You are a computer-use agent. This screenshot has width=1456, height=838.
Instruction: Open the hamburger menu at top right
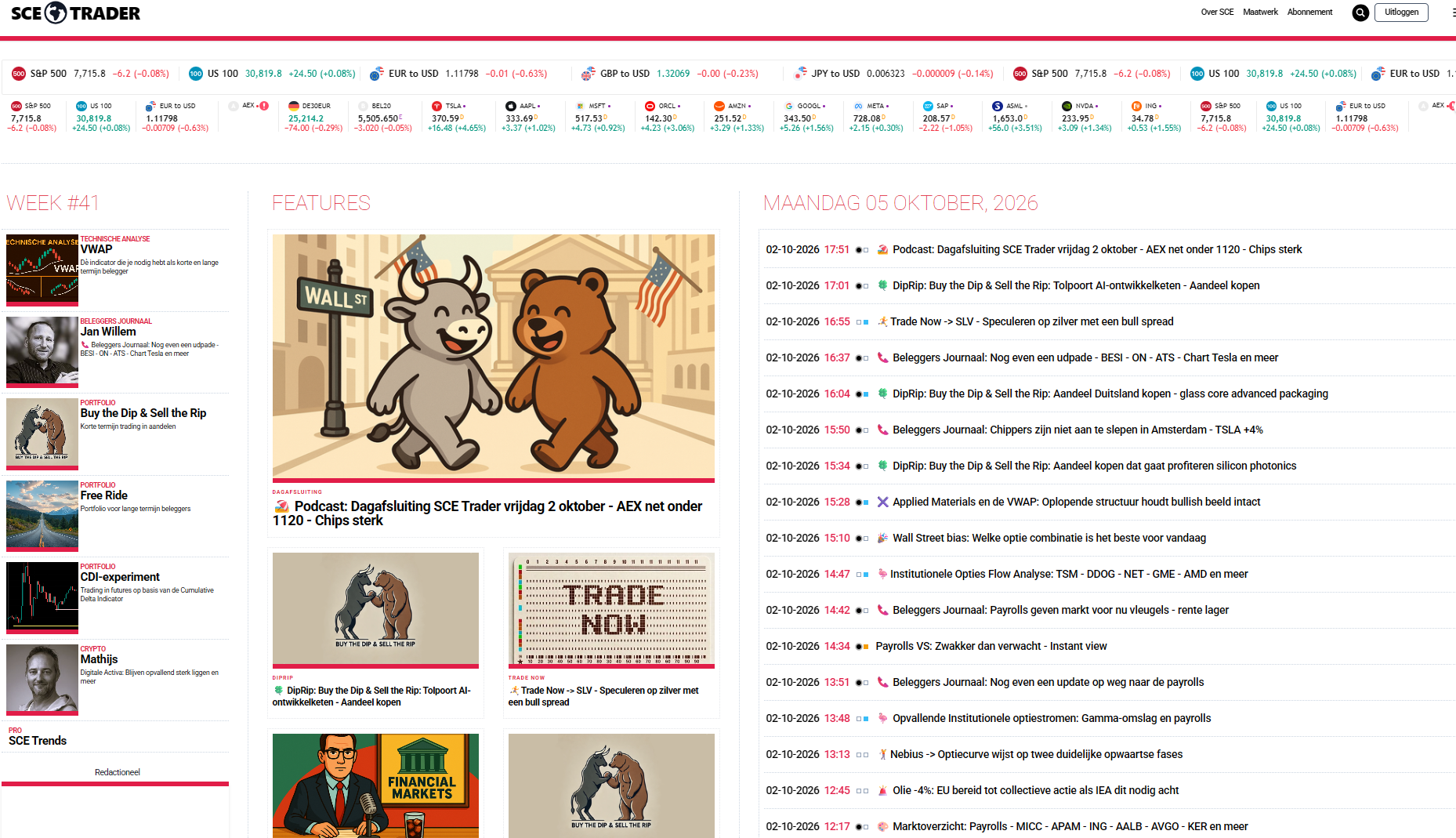[x=1452, y=13]
